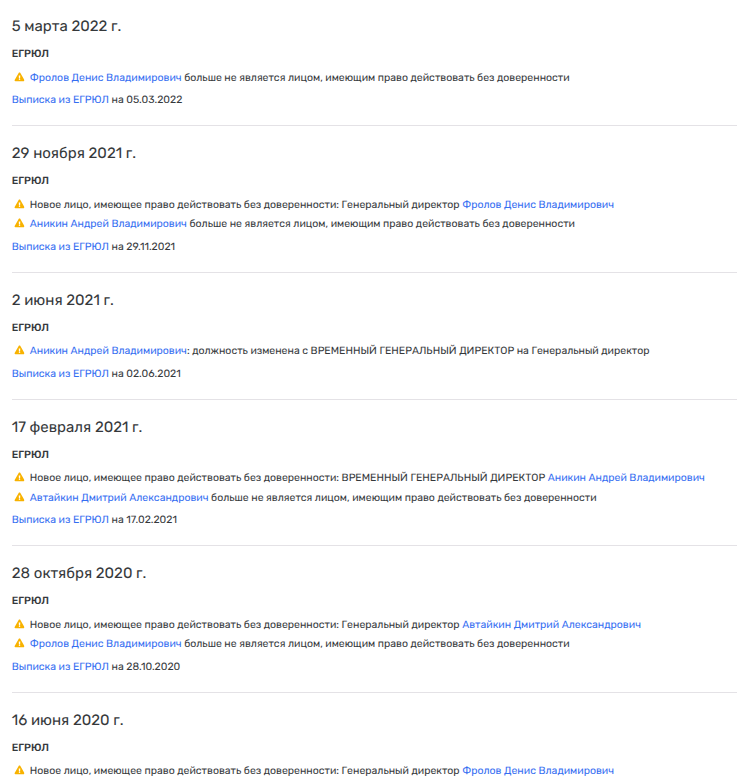Click warning icon beside 2 June 2021 position change
The height and width of the screenshot is (781, 737).
(x=19, y=351)
